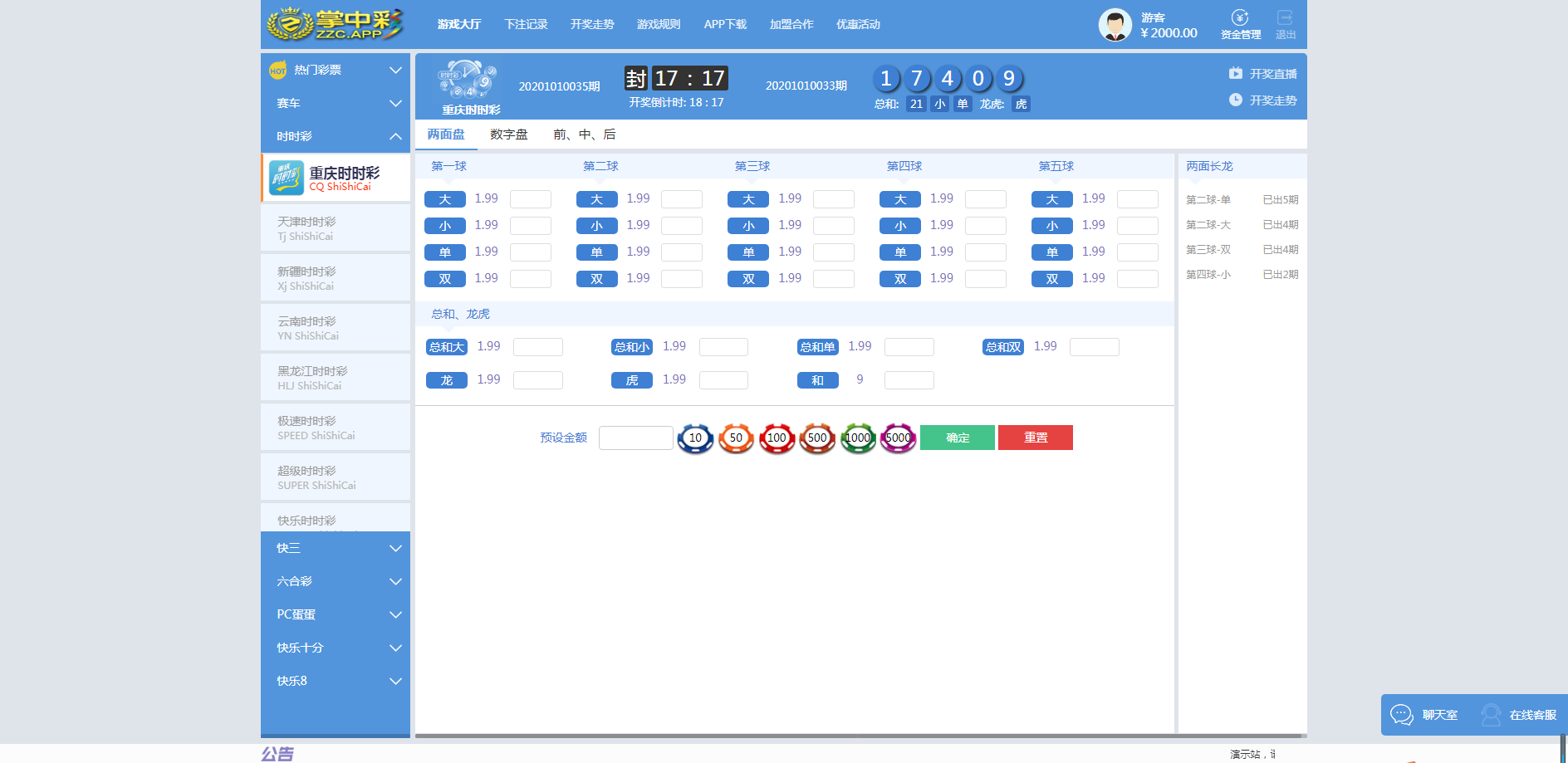Screen dimensions: 1568x763
Task: Select 单 under 第三球
Action: [x=748, y=252]
